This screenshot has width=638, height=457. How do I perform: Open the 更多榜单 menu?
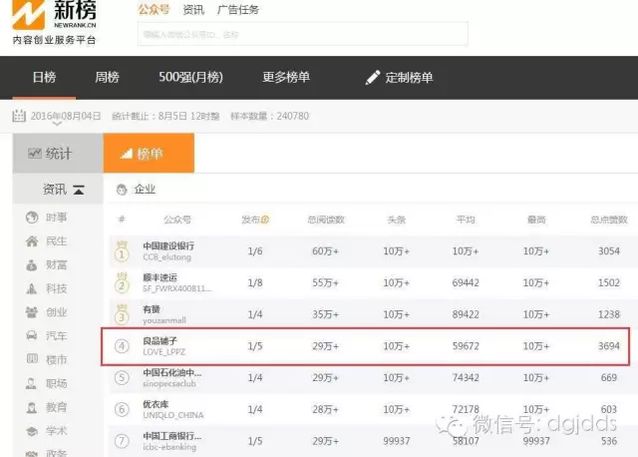point(286,77)
